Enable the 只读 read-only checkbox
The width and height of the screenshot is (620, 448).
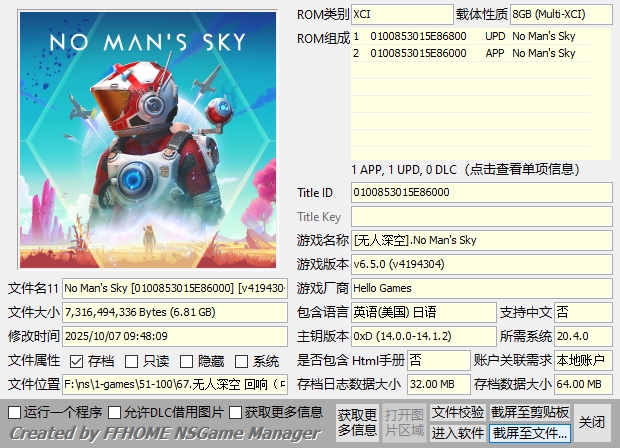[131, 361]
